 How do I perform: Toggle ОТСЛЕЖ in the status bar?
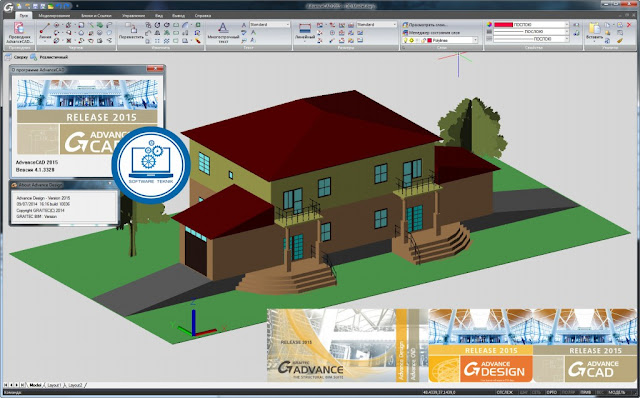(x=505, y=392)
